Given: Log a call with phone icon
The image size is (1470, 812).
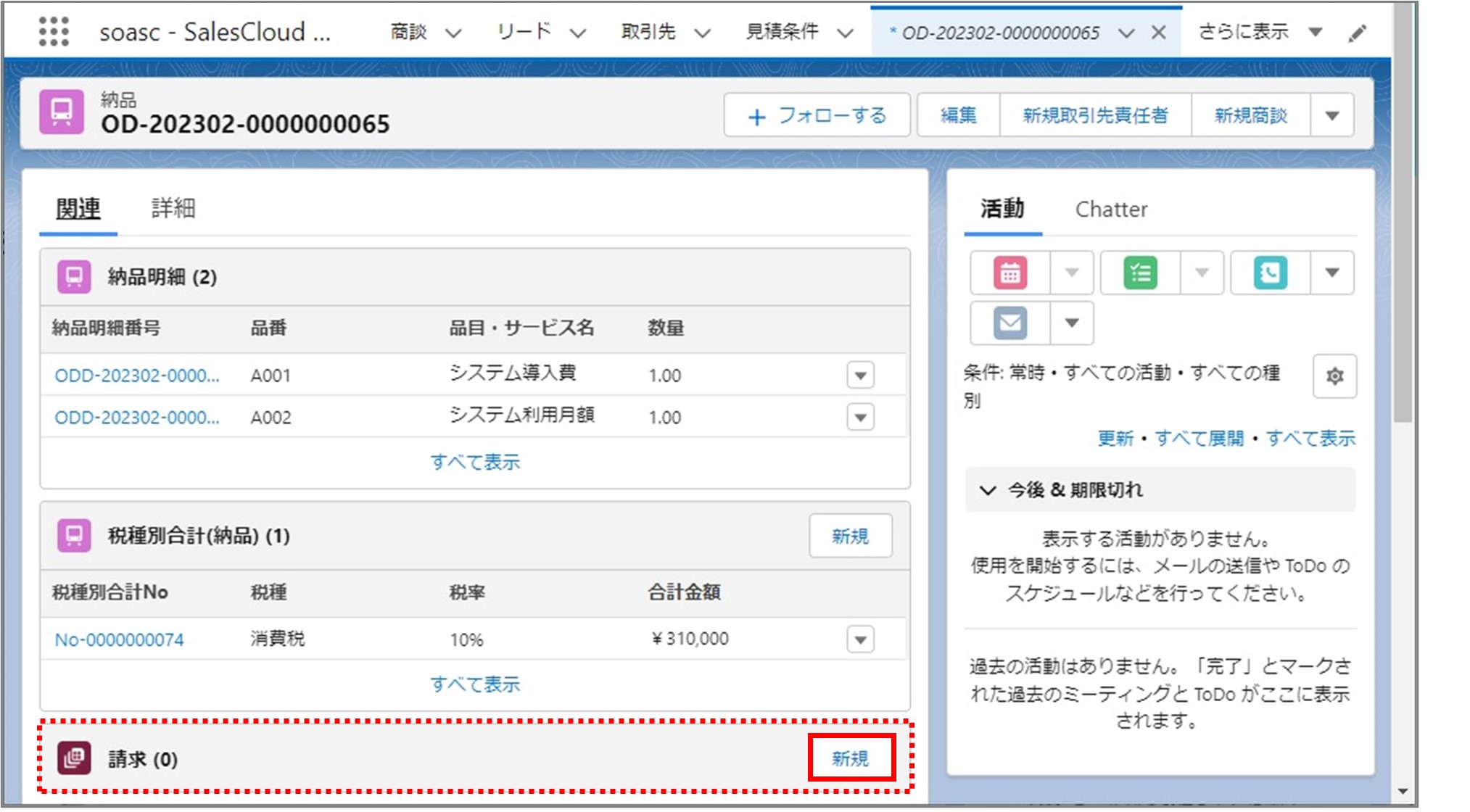Looking at the screenshot, I should click(x=1270, y=273).
